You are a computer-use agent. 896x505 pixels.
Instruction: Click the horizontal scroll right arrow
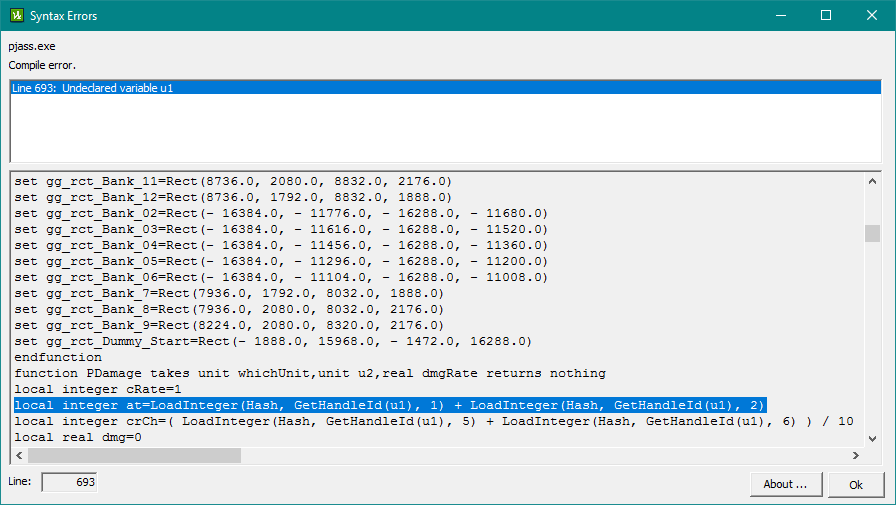[x=855, y=455]
